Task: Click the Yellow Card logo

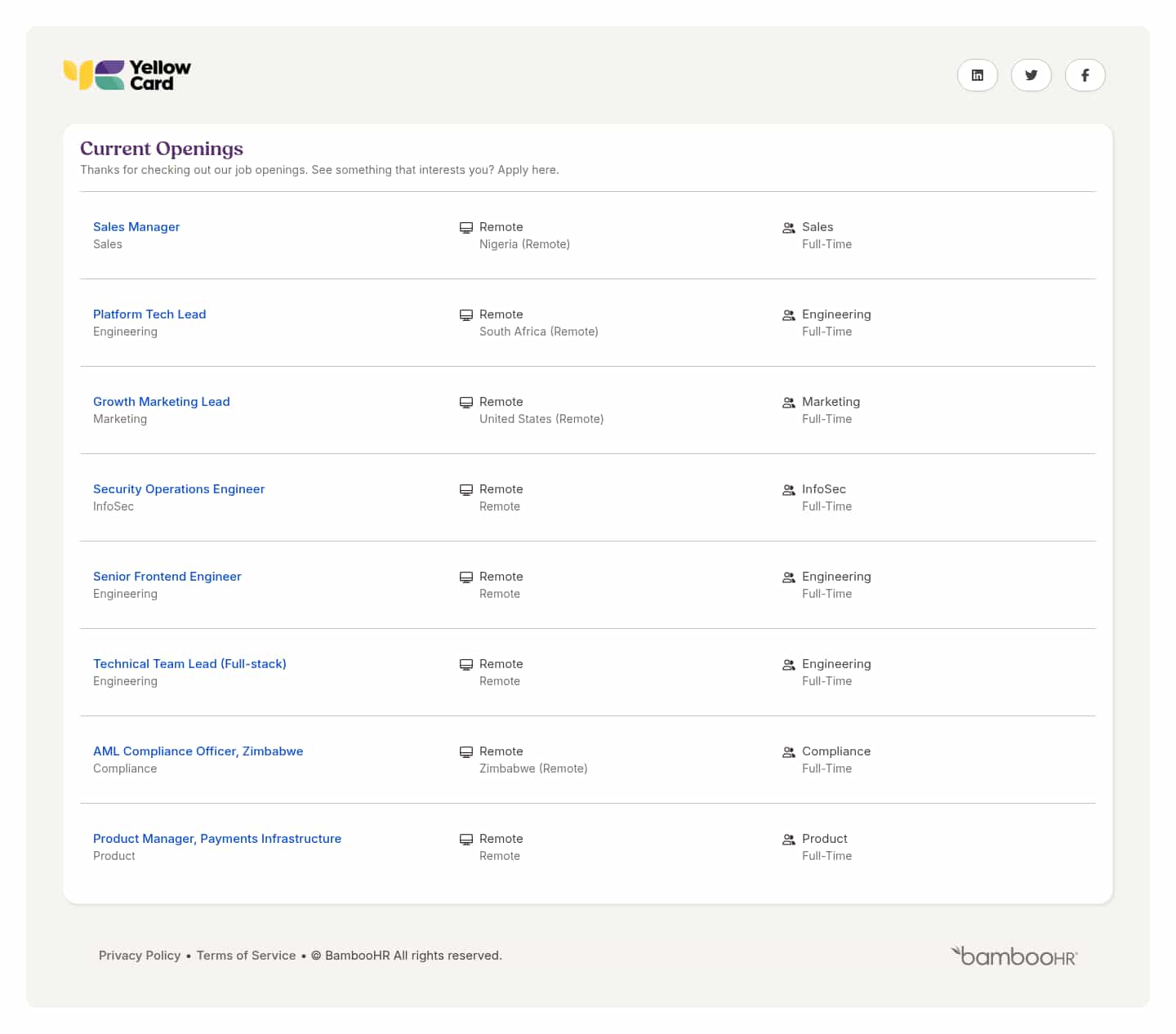Action: pyautogui.click(x=127, y=75)
